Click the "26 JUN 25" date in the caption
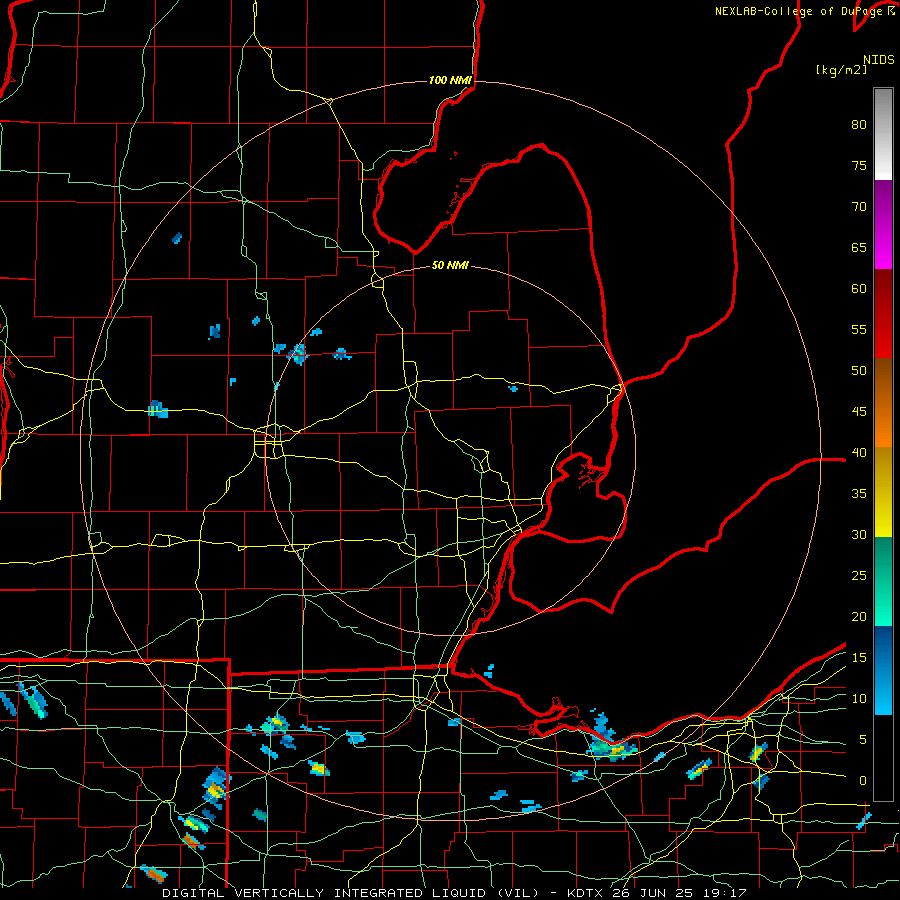 [x=653, y=893]
